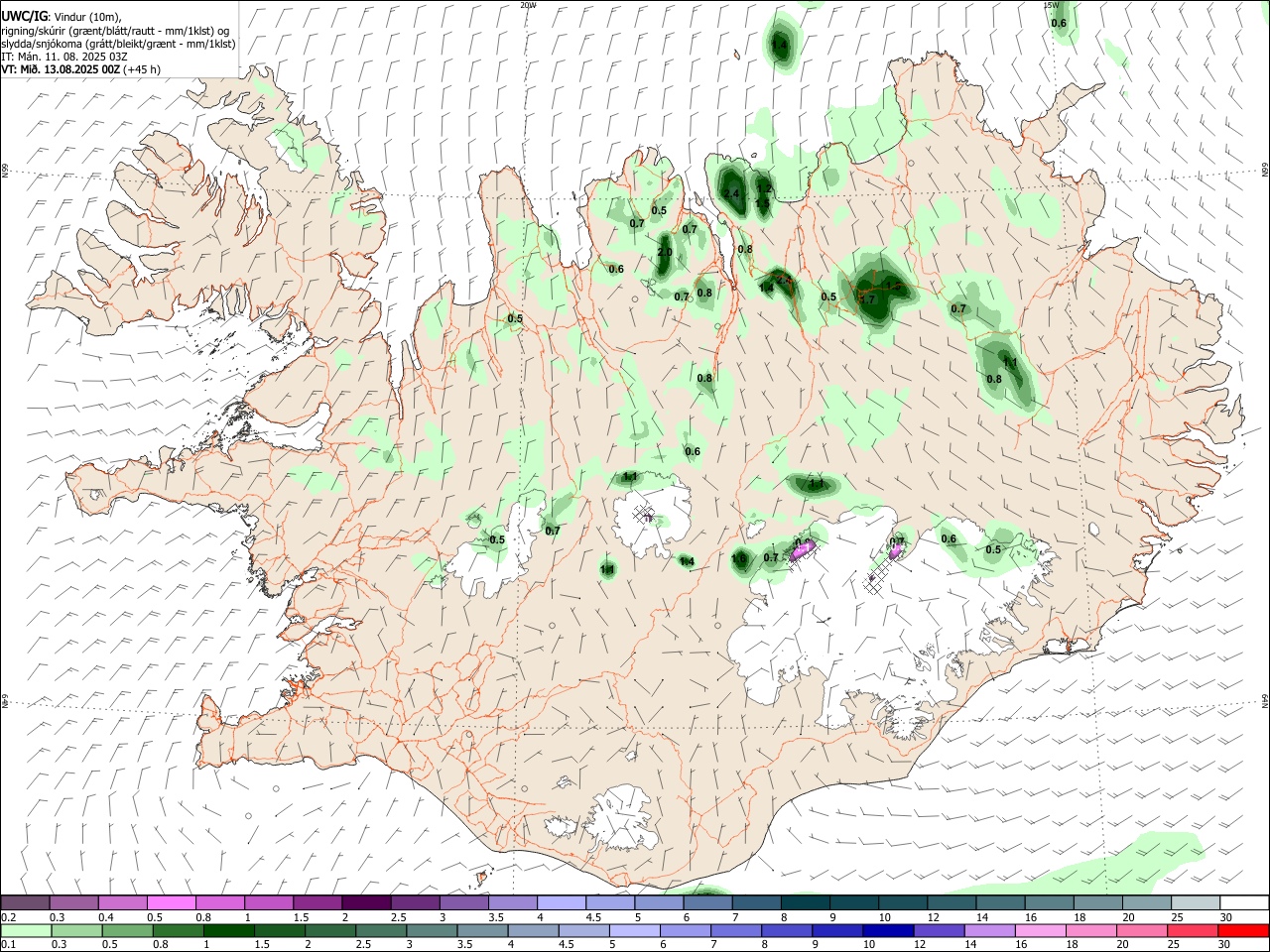Screen dimensions: 1270x952
Task: Click the '15W' longitude label at top
Action: coord(1050,5)
